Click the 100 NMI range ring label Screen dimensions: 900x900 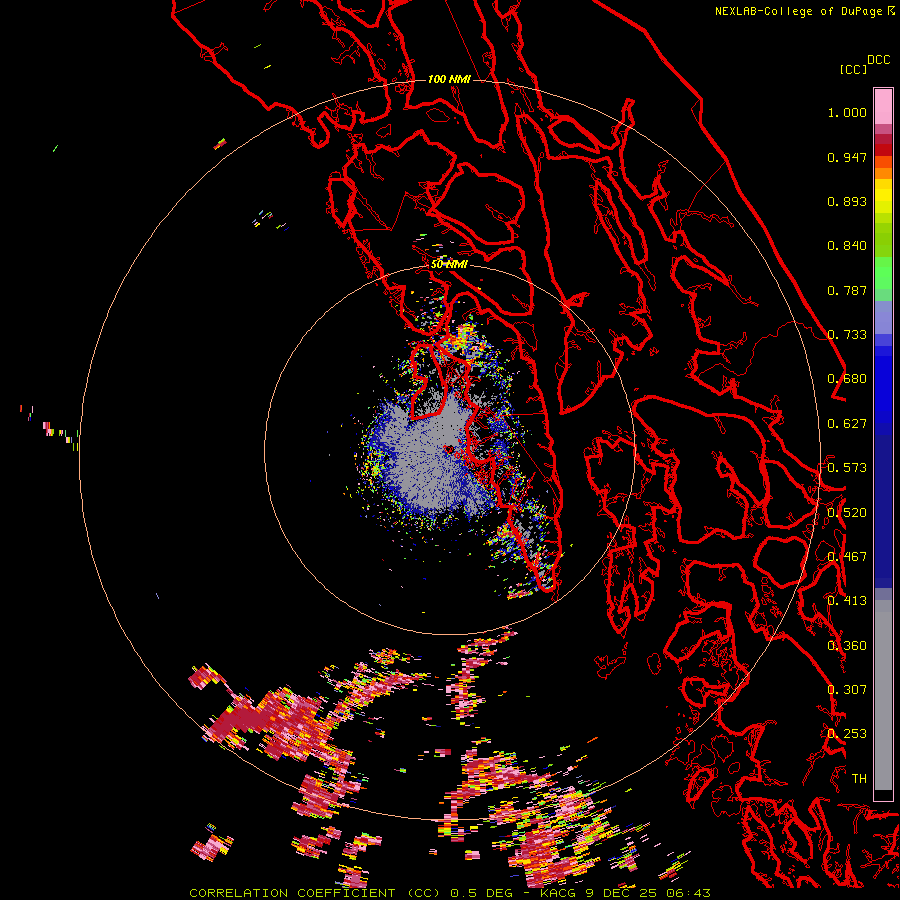pyautogui.click(x=449, y=79)
